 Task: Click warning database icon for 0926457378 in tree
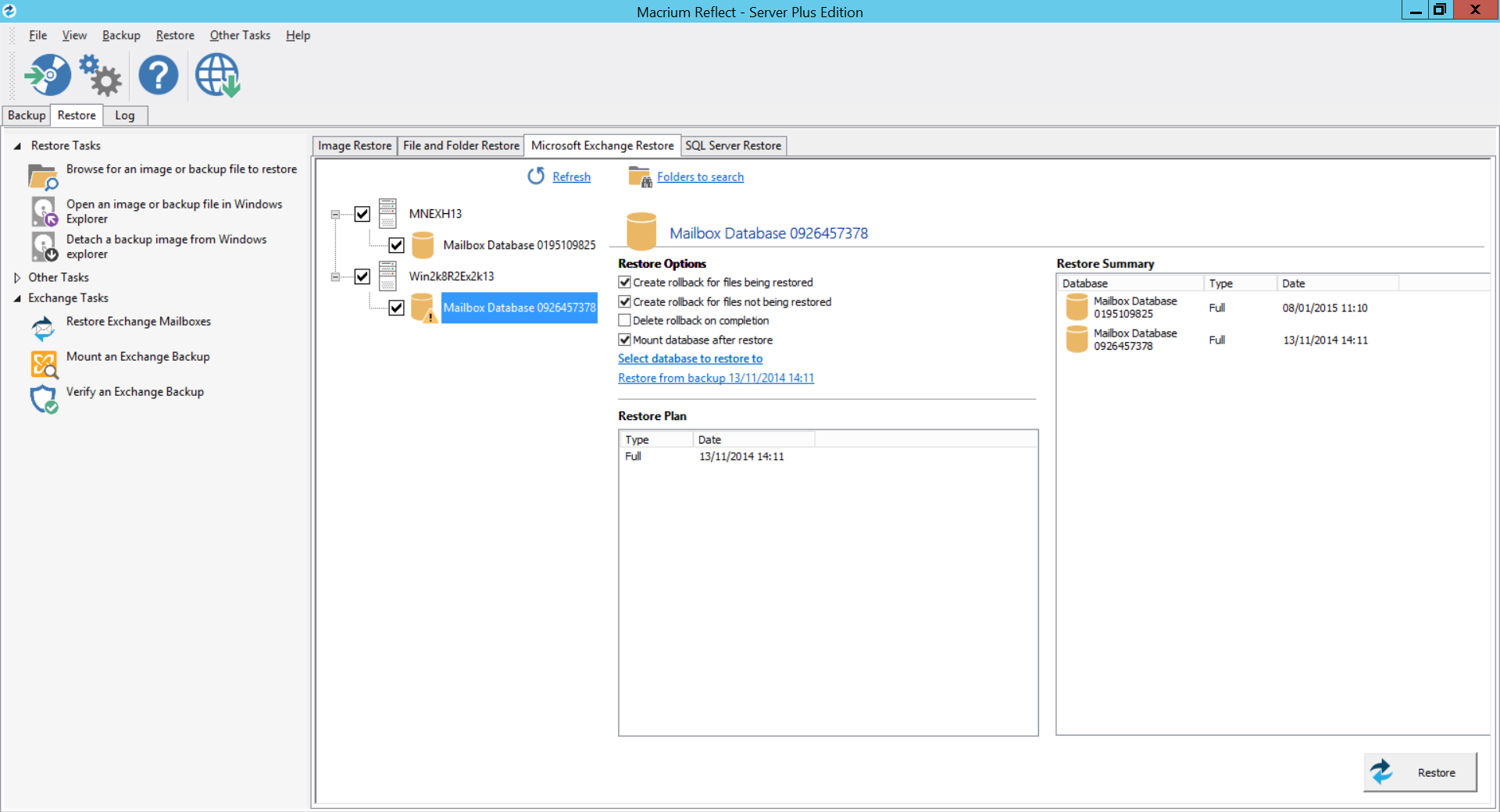pyautogui.click(x=423, y=308)
